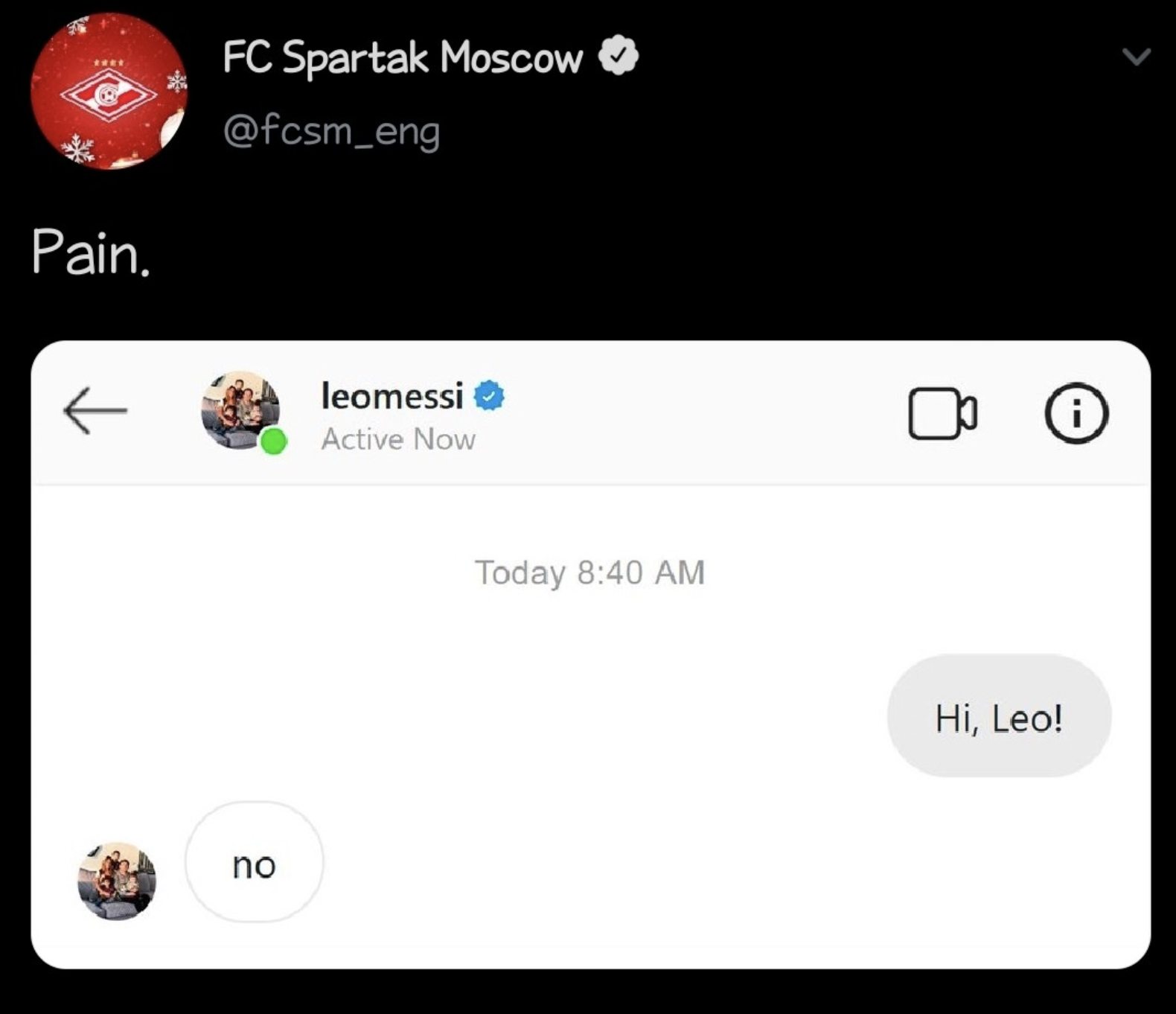1176x1014 pixels.
Task: Click the "Active Now" status text
Action: (398, 439)
